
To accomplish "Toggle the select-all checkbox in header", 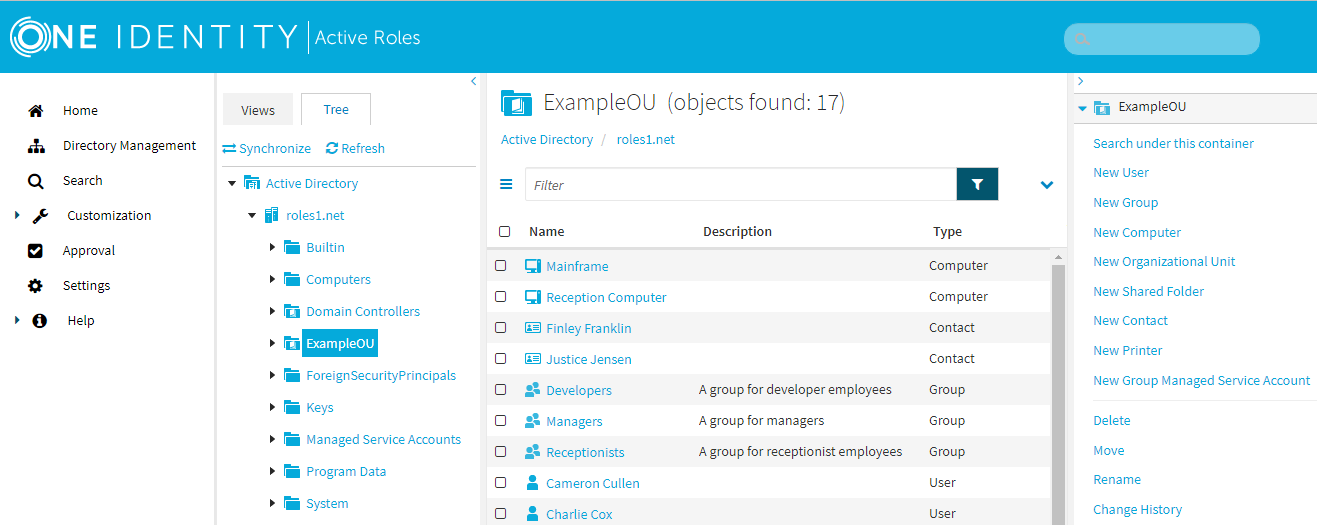I will coord(505,231).
